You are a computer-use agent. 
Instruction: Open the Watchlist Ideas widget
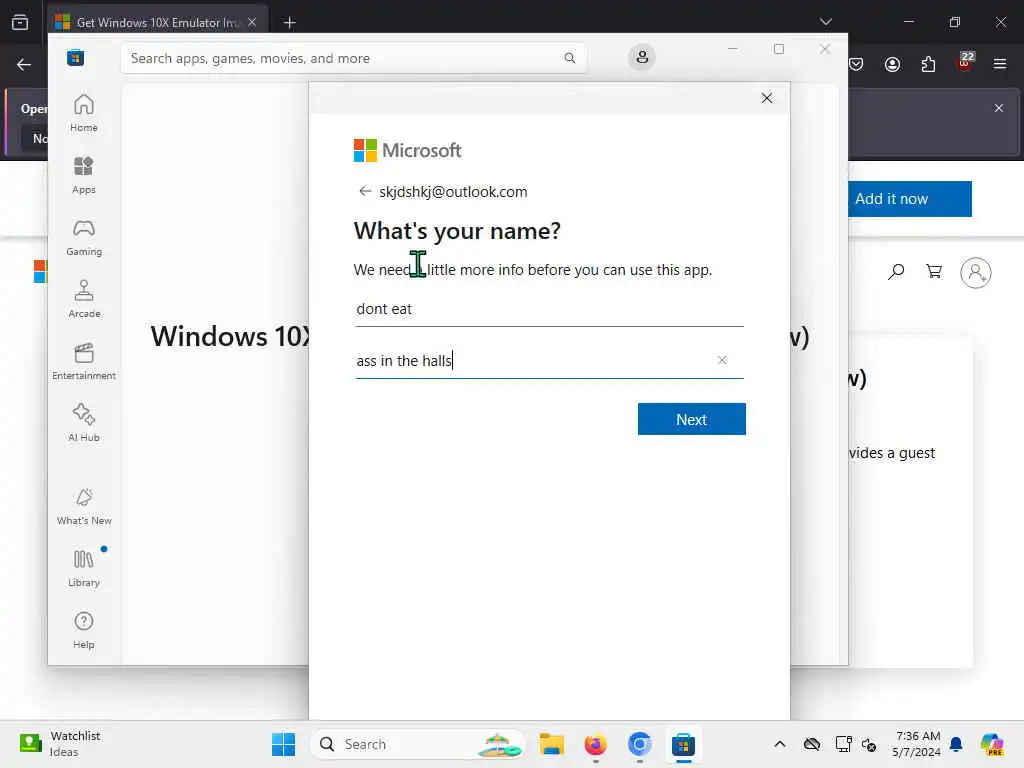pos(60,743)
